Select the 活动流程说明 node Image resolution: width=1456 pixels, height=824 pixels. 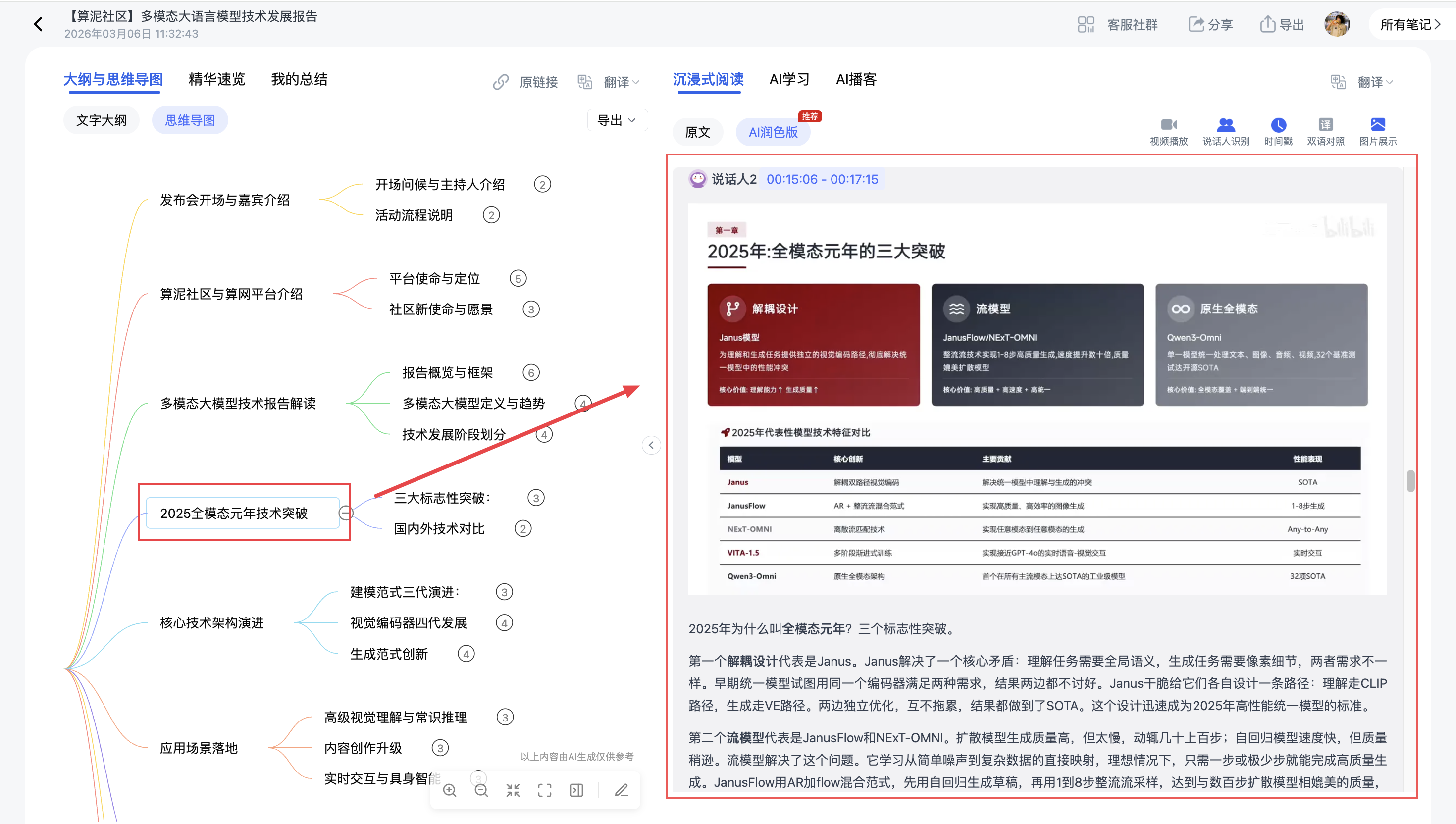tap(414, 215)
